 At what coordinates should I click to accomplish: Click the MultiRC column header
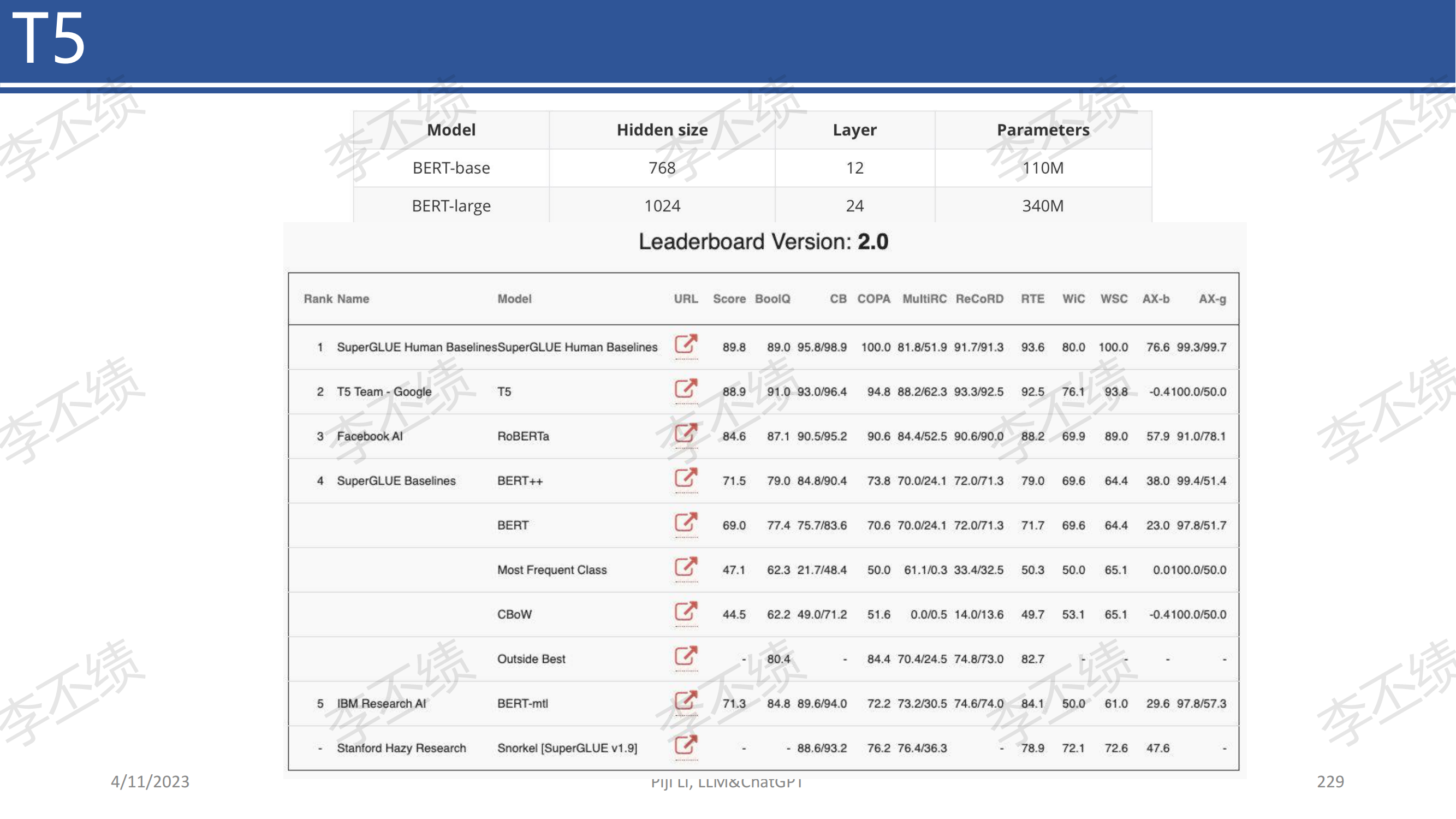coord(924,299)
